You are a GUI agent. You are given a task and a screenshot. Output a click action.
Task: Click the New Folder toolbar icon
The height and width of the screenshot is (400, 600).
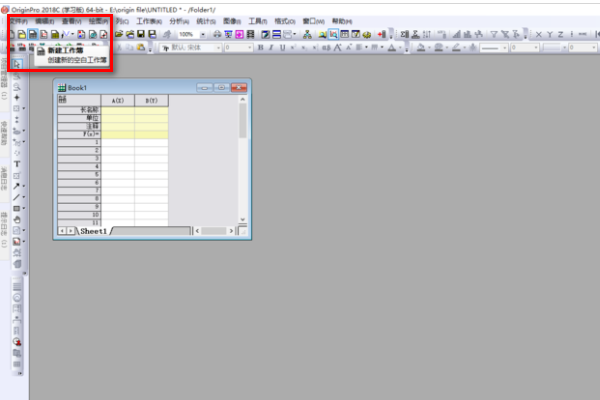point(22,34)
